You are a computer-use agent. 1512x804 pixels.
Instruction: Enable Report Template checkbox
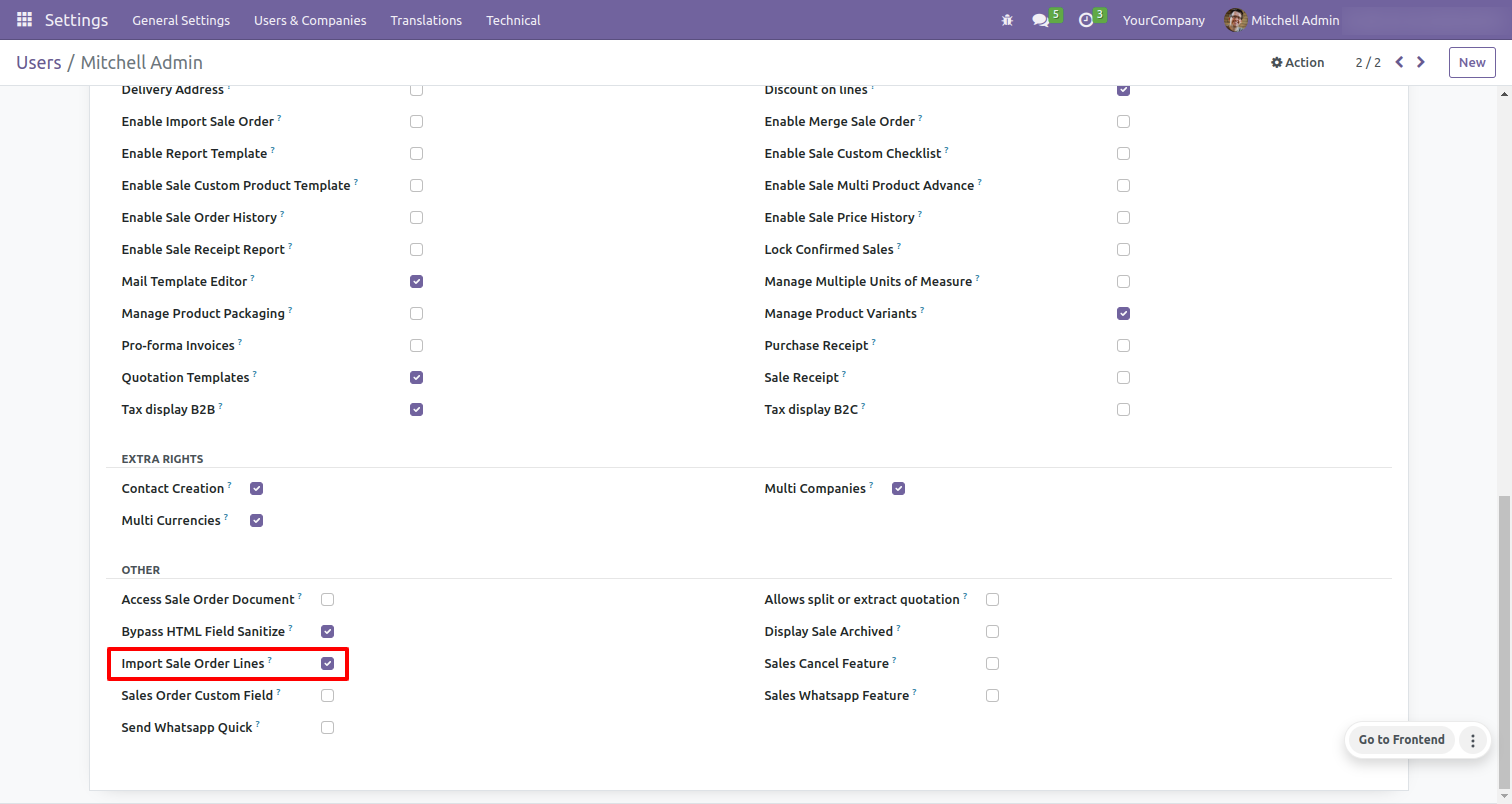click(x=416, y=153)
